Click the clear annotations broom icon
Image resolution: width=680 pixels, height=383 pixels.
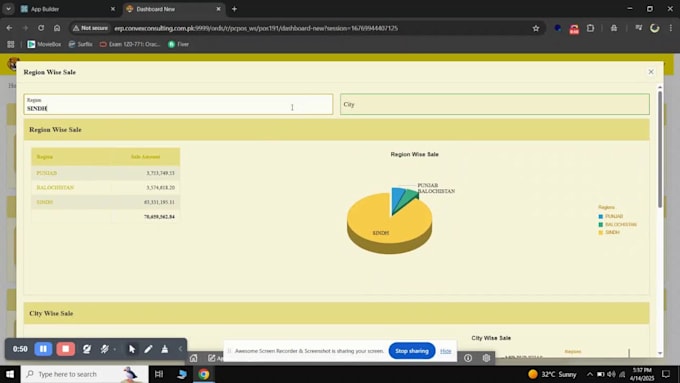click(x=165, y=349)
